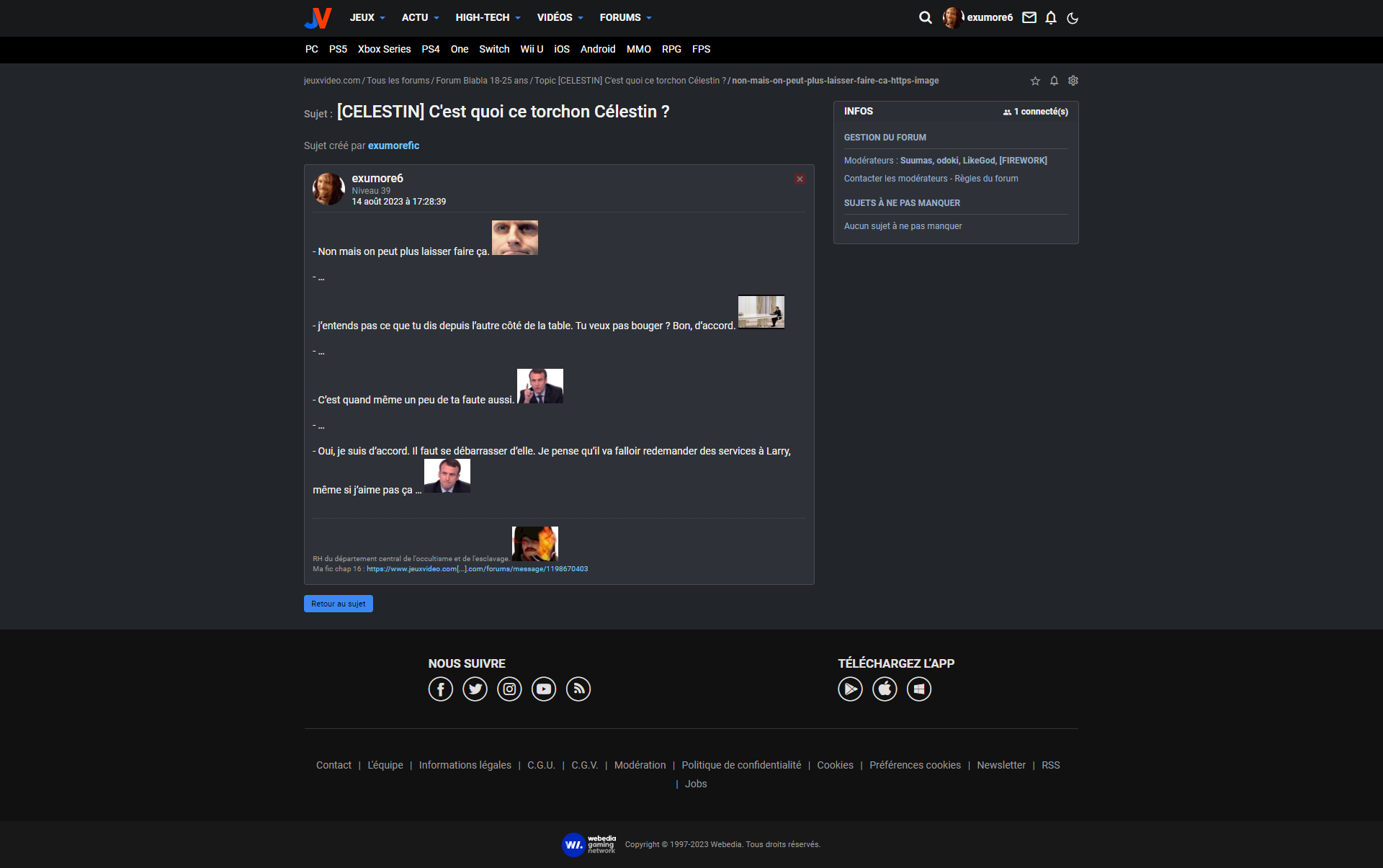Download app from Google Play icon
The height and width of the screenshot is (868, 1383).
coord(850,689)
